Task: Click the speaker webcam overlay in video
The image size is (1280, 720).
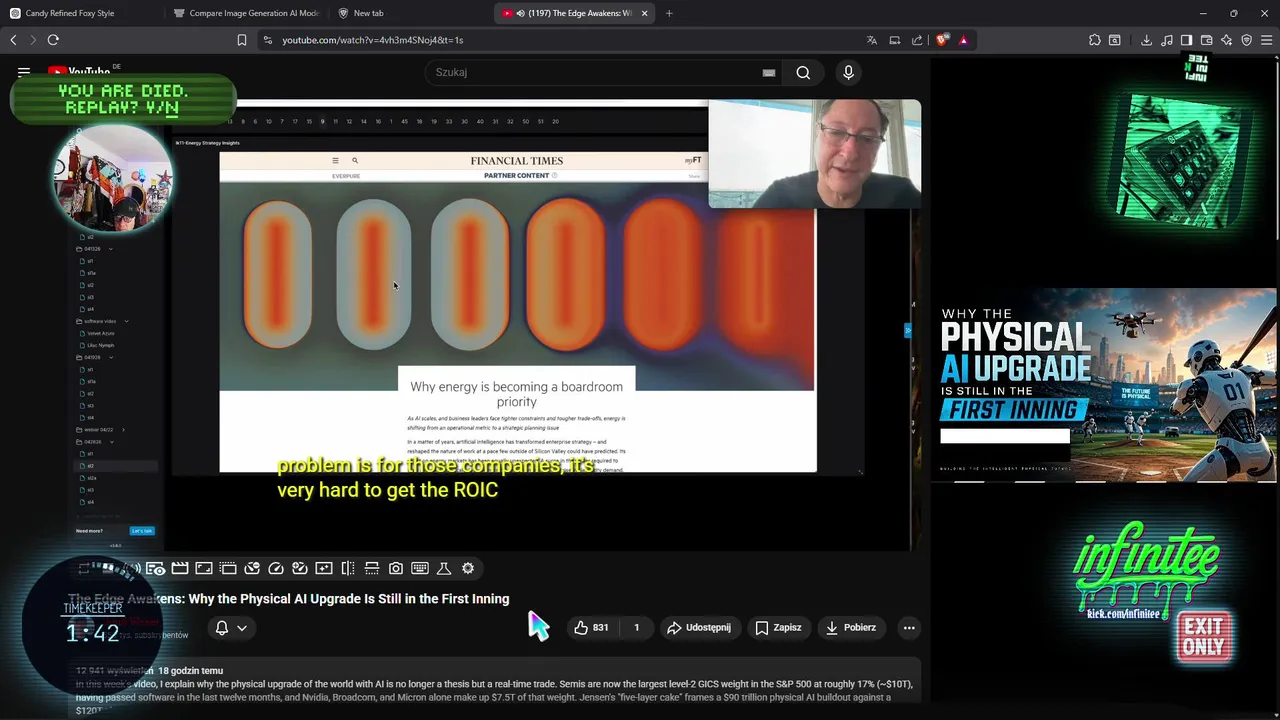Action: tap(814, 153)
